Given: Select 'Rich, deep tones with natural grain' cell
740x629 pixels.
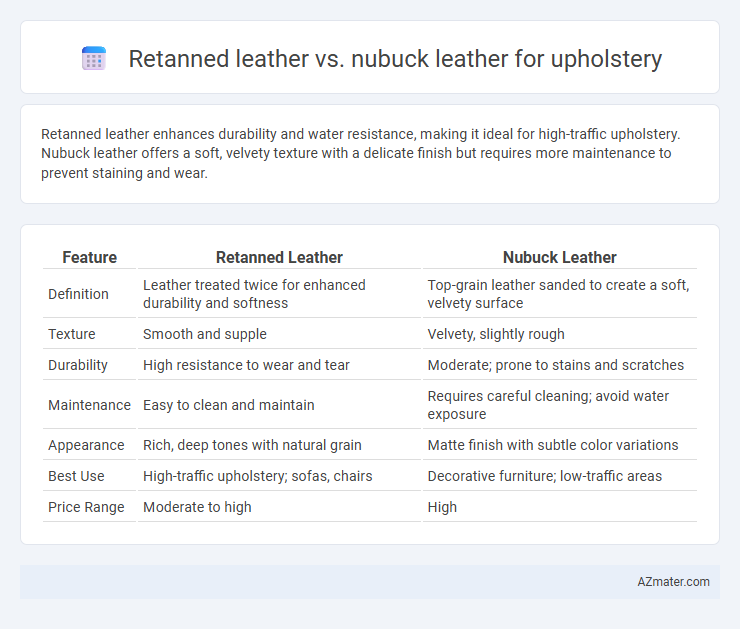Looking at the screenshot, I should coord(279,445).
